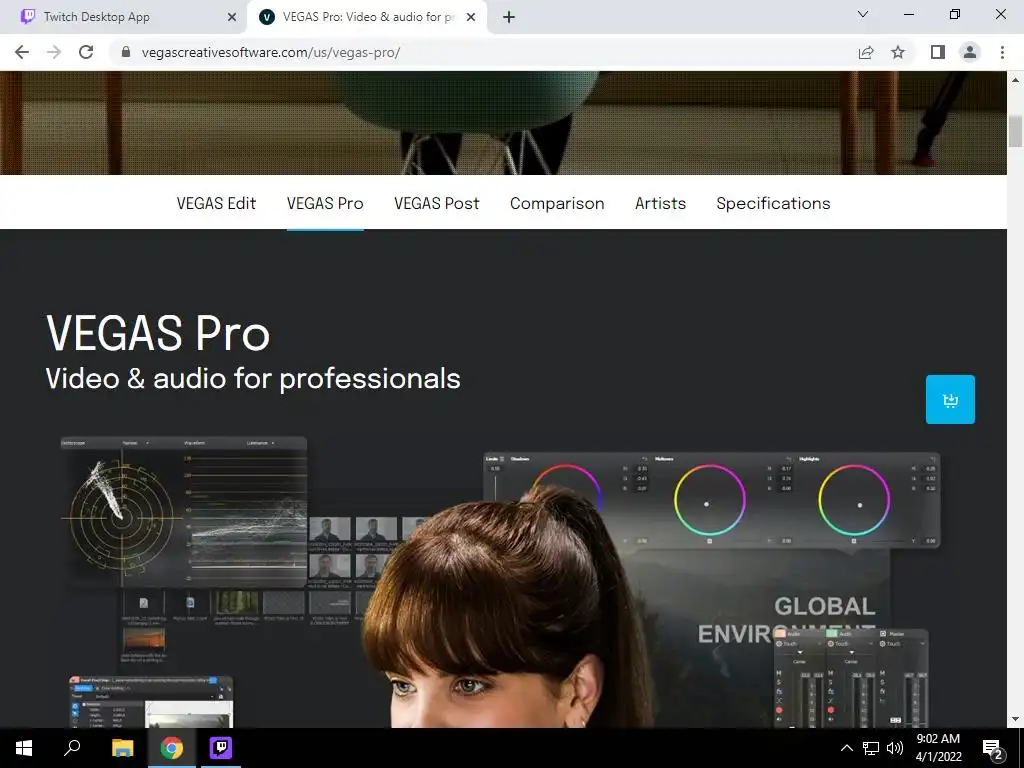Click "Video & audio for professionals" text
The width and height of the screenshot is (1024, 768).
pos(253,379)
